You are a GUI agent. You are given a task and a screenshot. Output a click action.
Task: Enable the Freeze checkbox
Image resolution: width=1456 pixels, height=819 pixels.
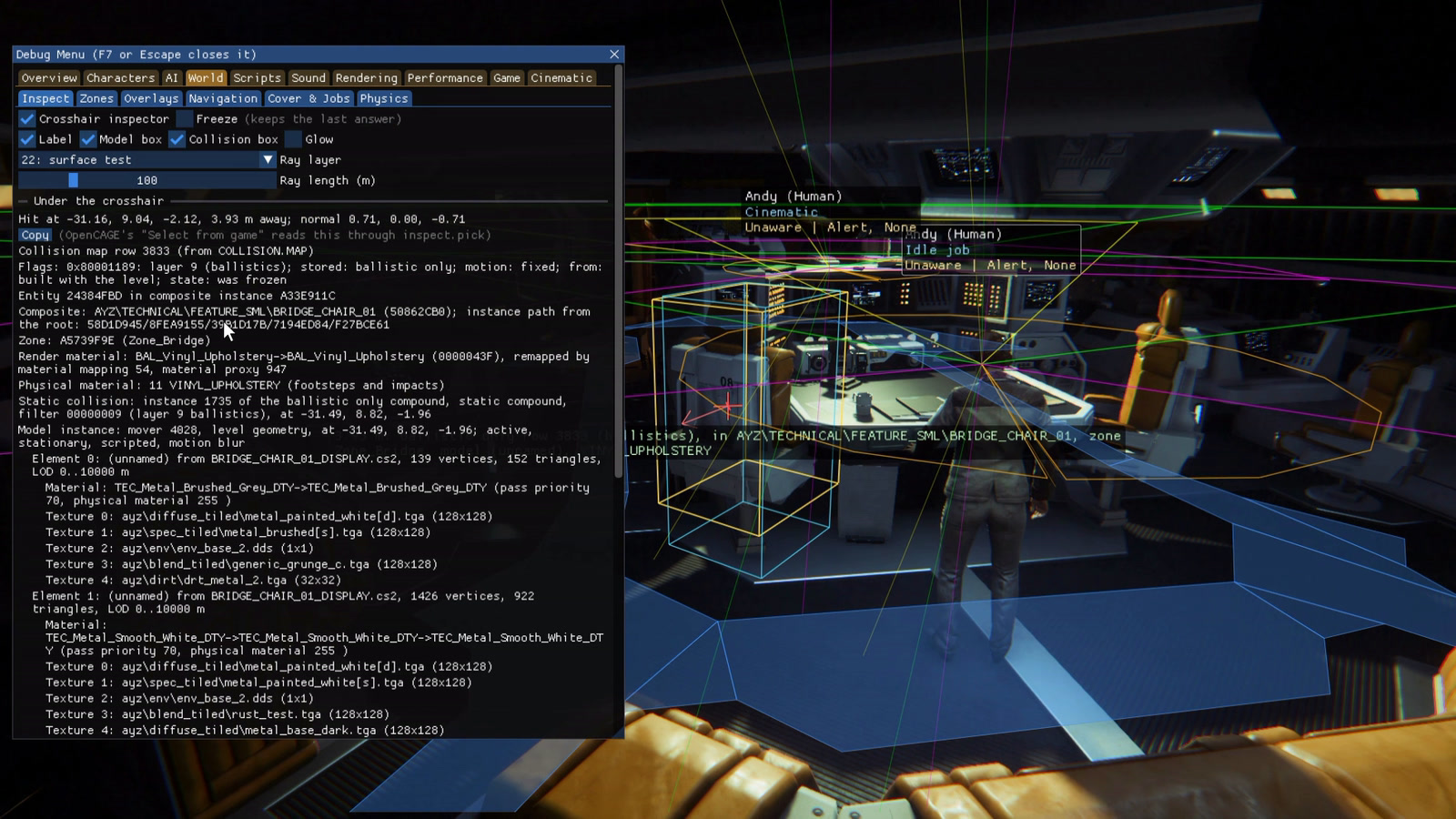[x=185, y=119]
